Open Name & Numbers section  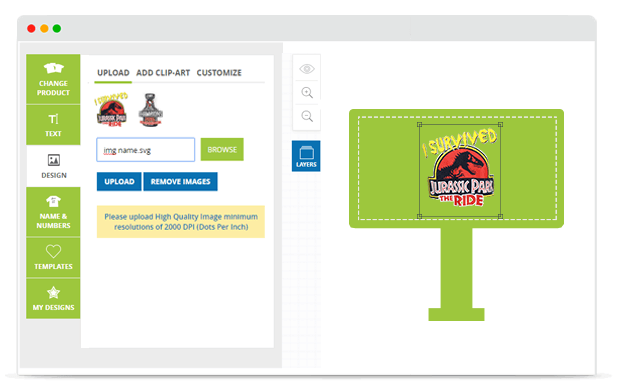tap(53, 212)
